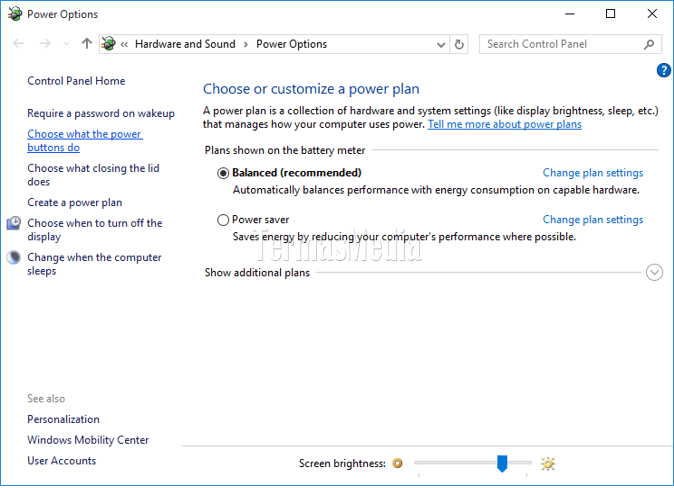This screenshot has height=488, width=674.
Task: Click the sleep moon icon
Action: (x=14, y=257)
